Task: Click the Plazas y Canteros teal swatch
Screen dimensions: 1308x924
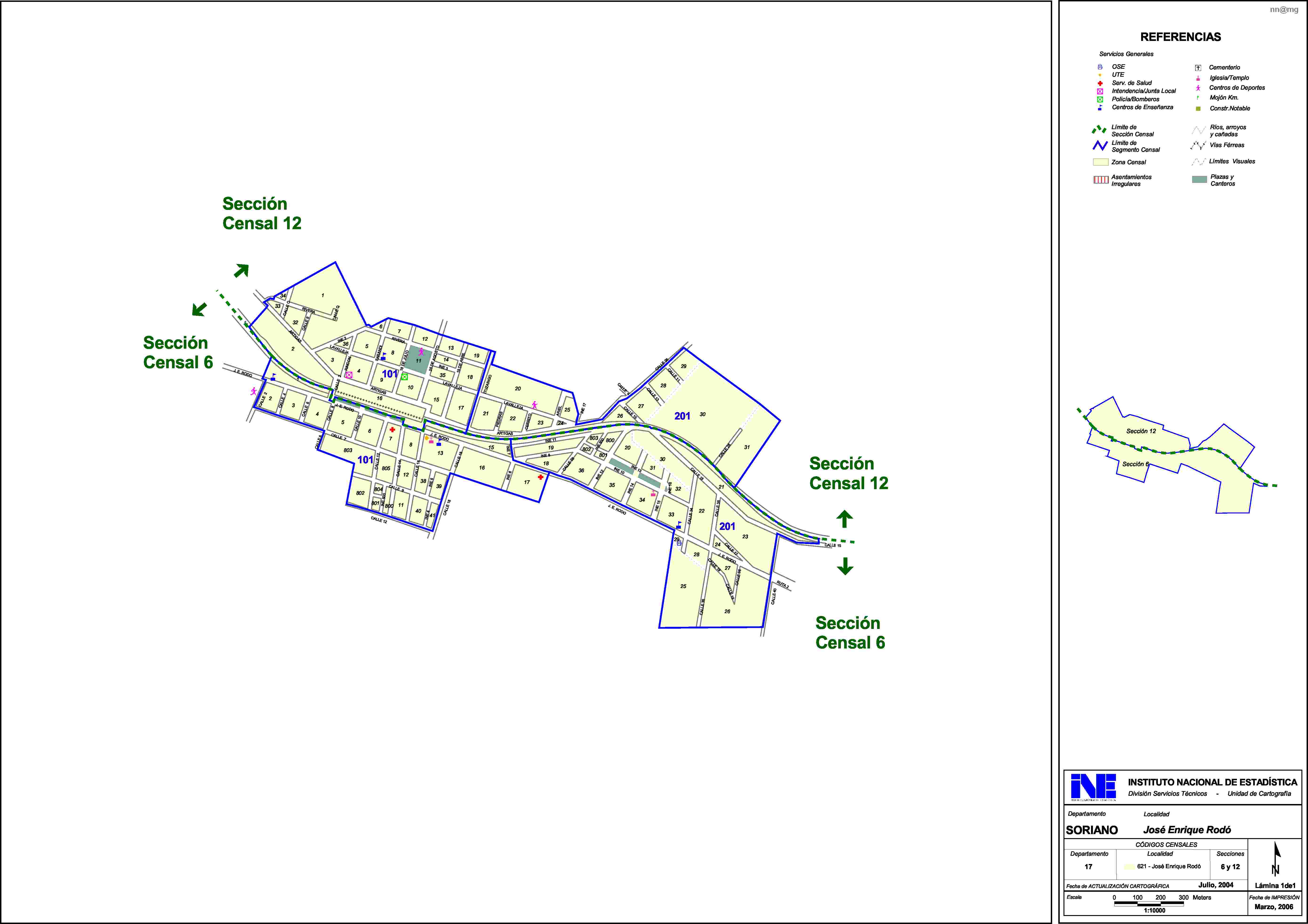Action: coord(1200,180)
